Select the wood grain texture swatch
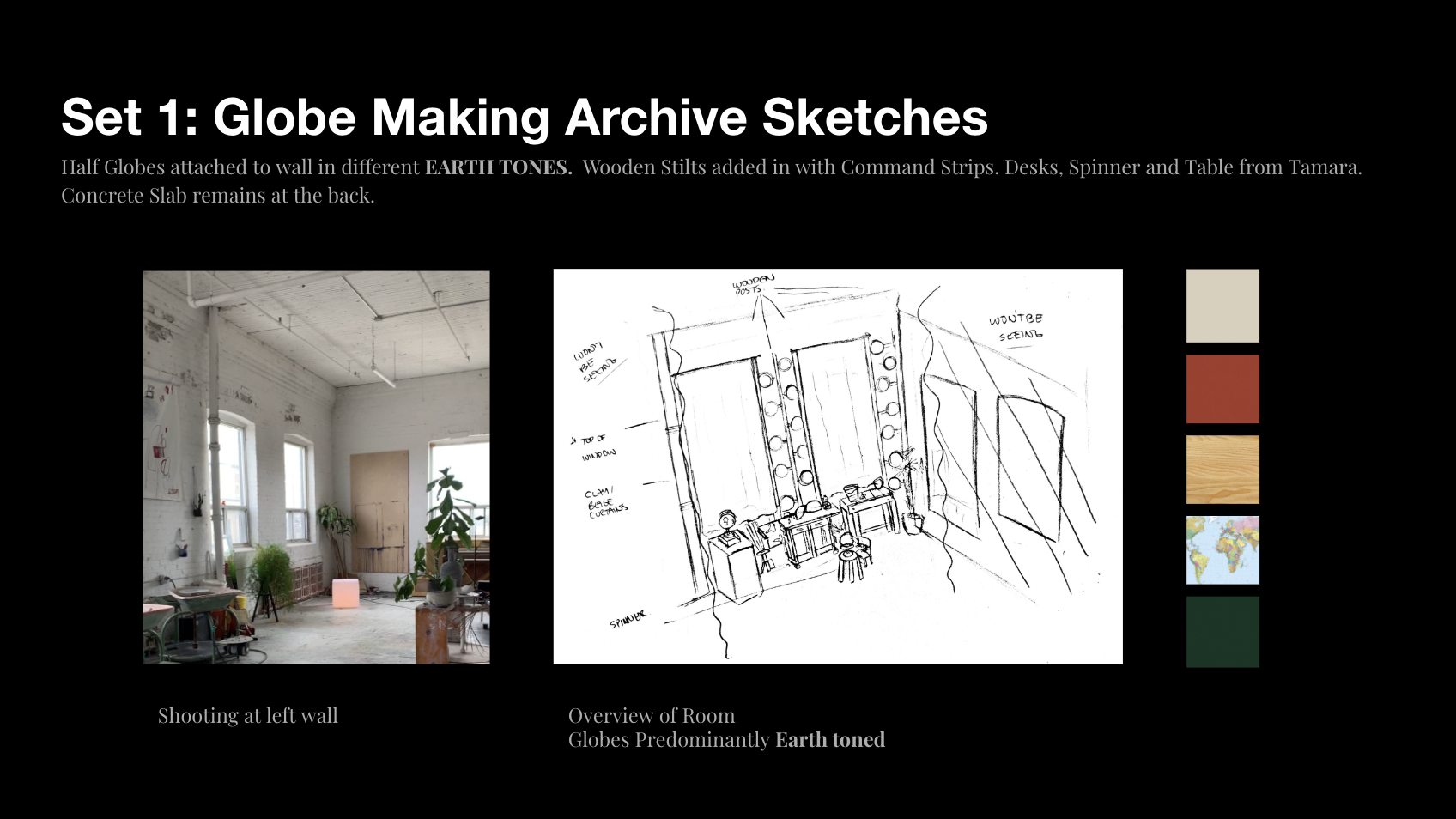The height and width of the screenshot is (819, 1456). pyautogui.click(x=1222, y=470)
